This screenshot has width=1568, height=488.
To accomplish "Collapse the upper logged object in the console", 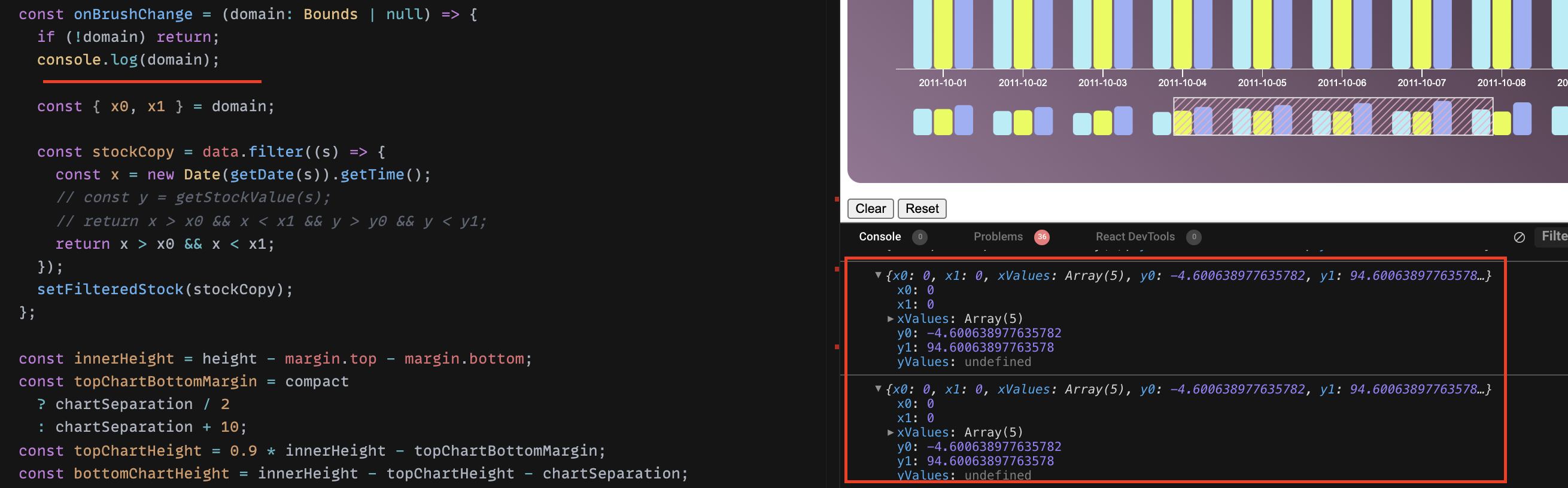I will coord(878,275).
